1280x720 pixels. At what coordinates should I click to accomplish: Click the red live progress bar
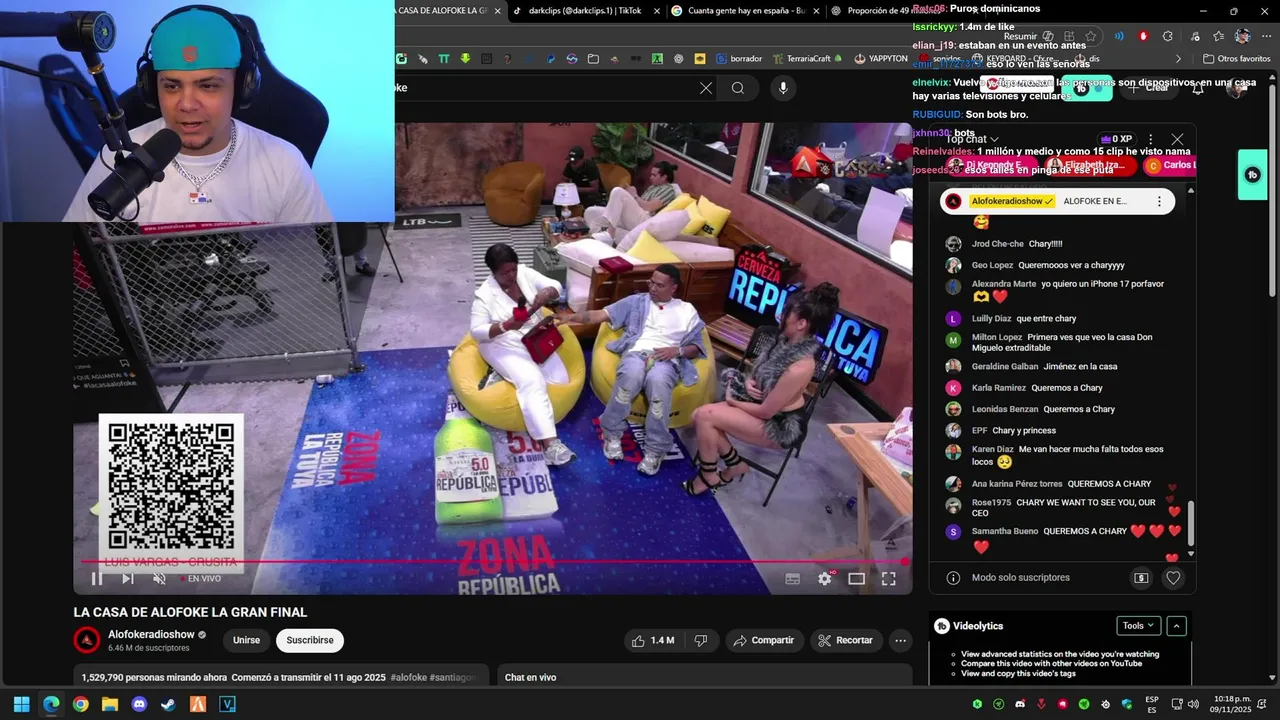point(492,562)
